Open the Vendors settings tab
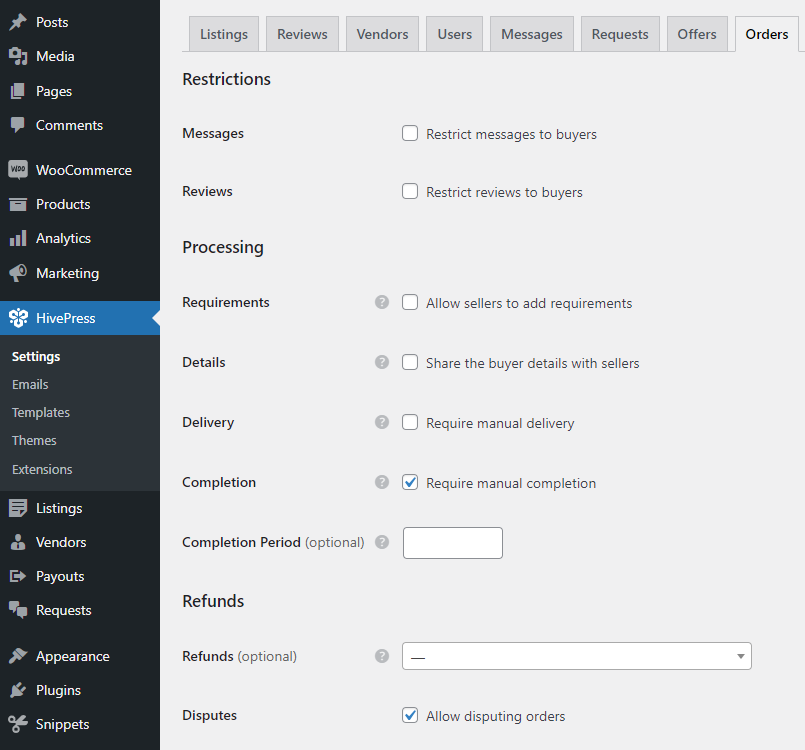Viewport: 805px width, 750px height. point(383,34)
